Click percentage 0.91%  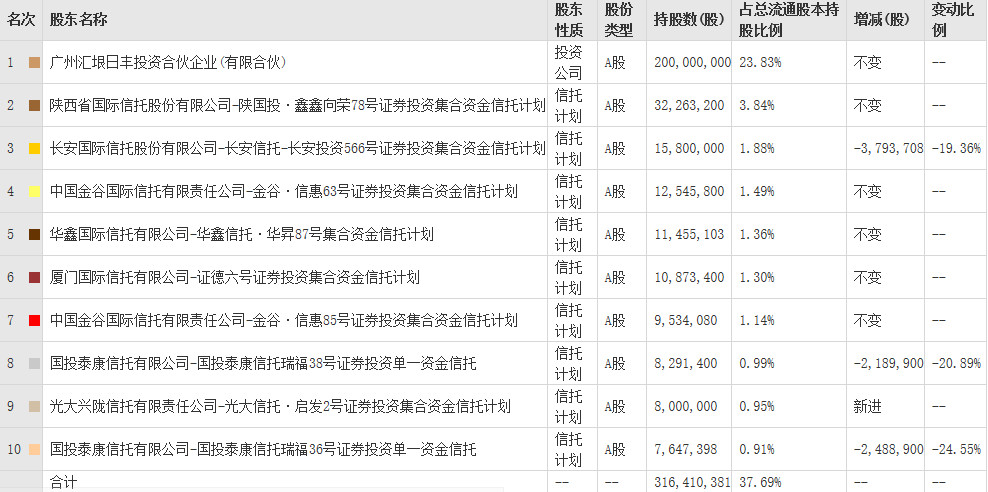757,449
